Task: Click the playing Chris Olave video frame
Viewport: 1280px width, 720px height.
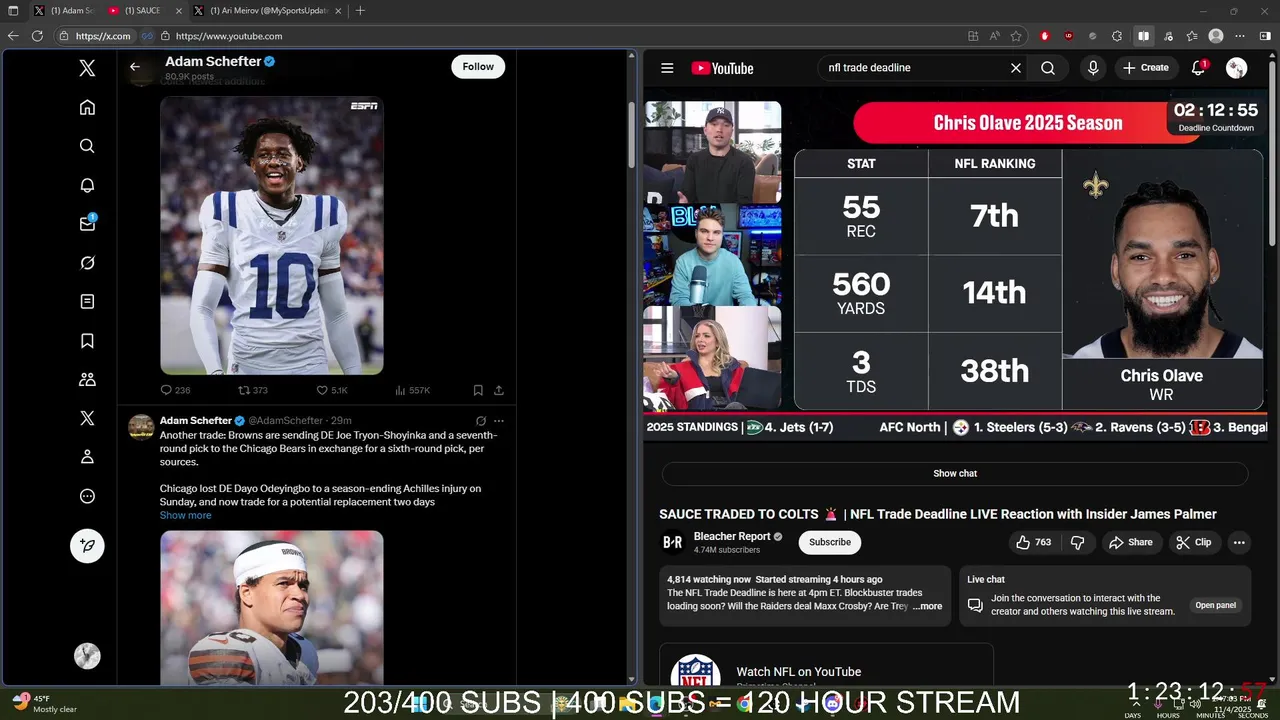Action: point(955,270)
